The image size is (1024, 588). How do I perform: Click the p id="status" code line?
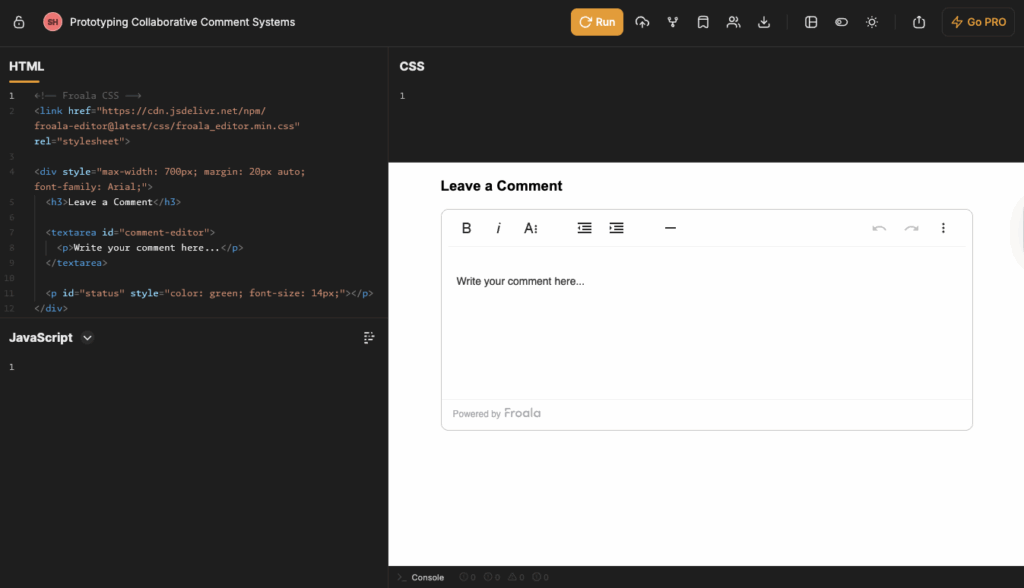(x=209, y=293)
